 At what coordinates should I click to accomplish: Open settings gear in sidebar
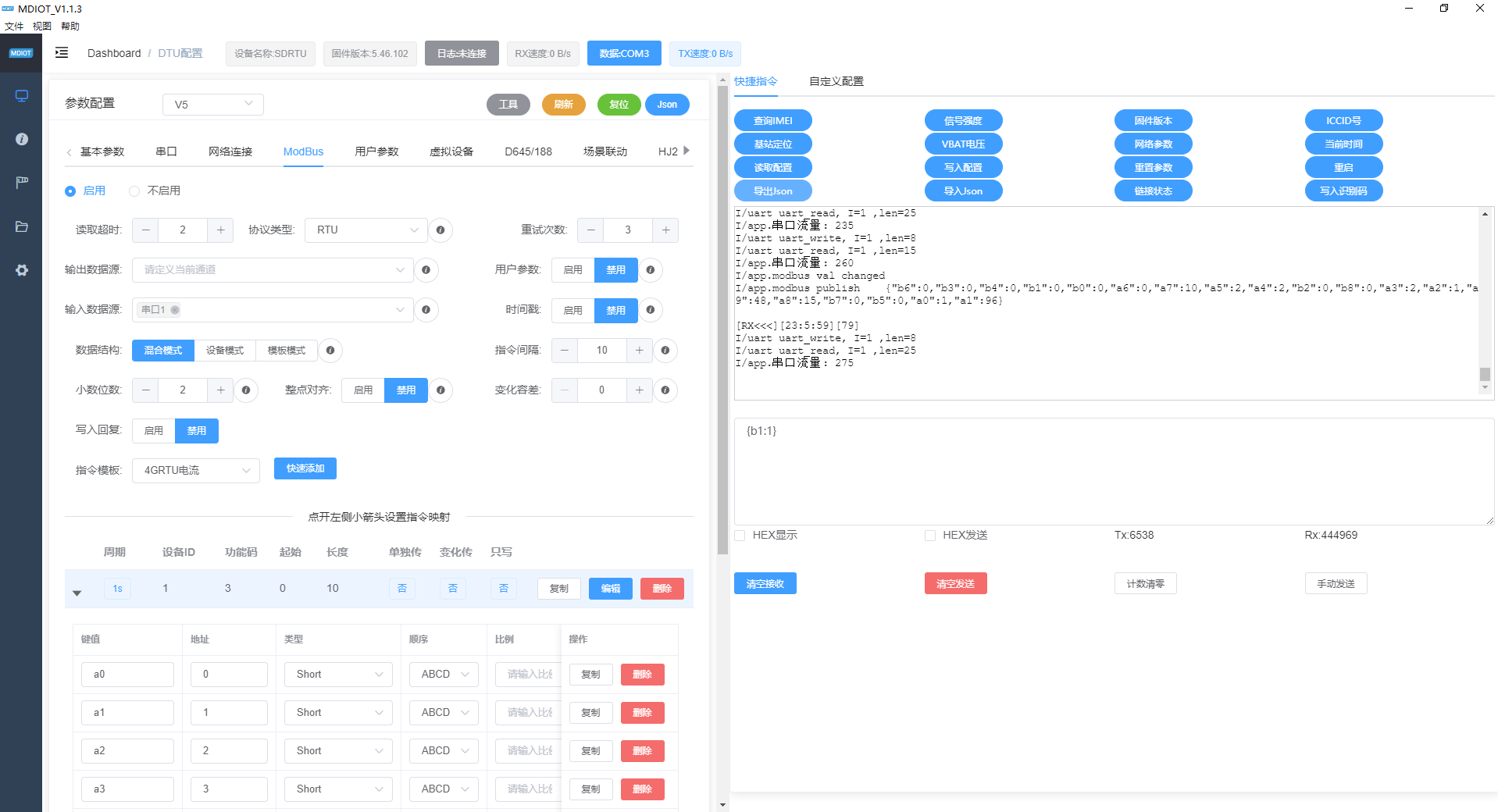coord(22,270)
